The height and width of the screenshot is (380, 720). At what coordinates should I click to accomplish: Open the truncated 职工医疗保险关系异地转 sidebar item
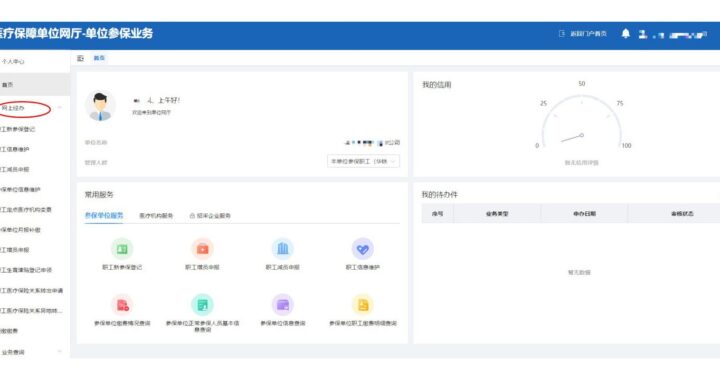31,311
